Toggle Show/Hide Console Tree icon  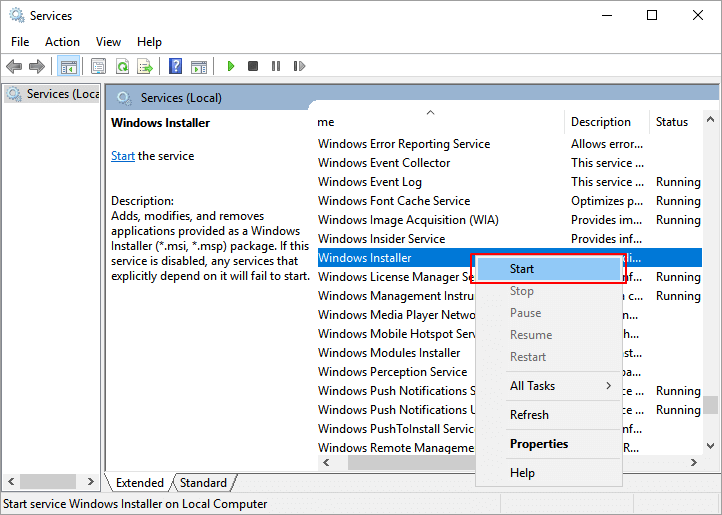click(x=69, y=66)
